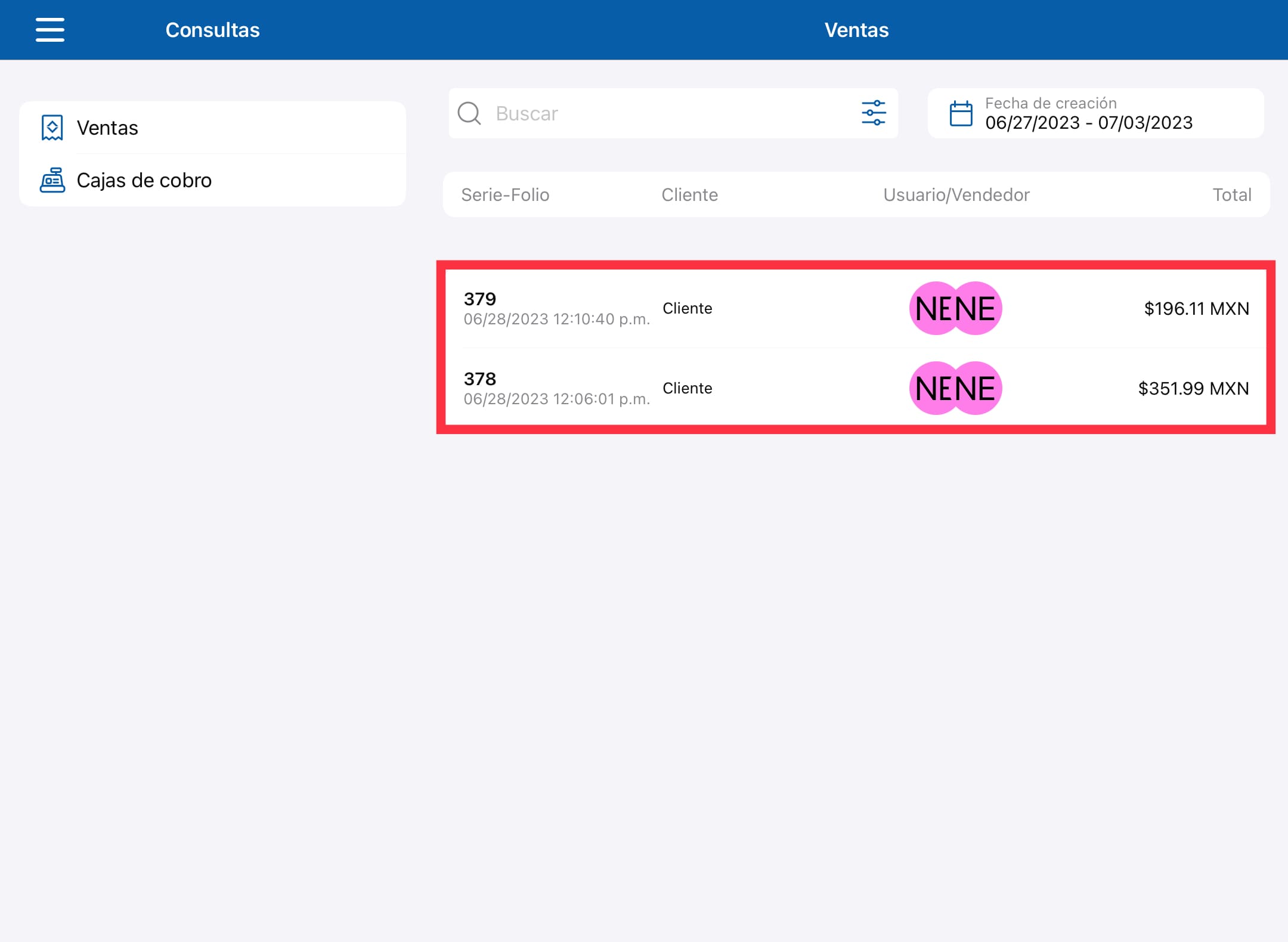Open sale with folio 378
This screenshot has width=1288, height=942.
[x=856, y=388]
